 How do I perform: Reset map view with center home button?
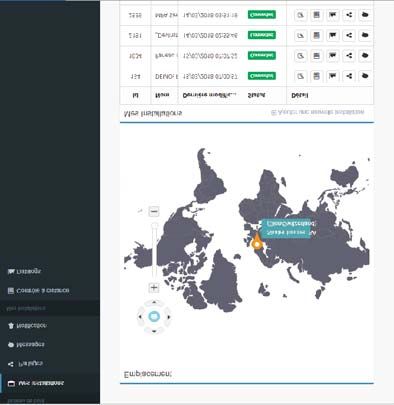[154, 316]
